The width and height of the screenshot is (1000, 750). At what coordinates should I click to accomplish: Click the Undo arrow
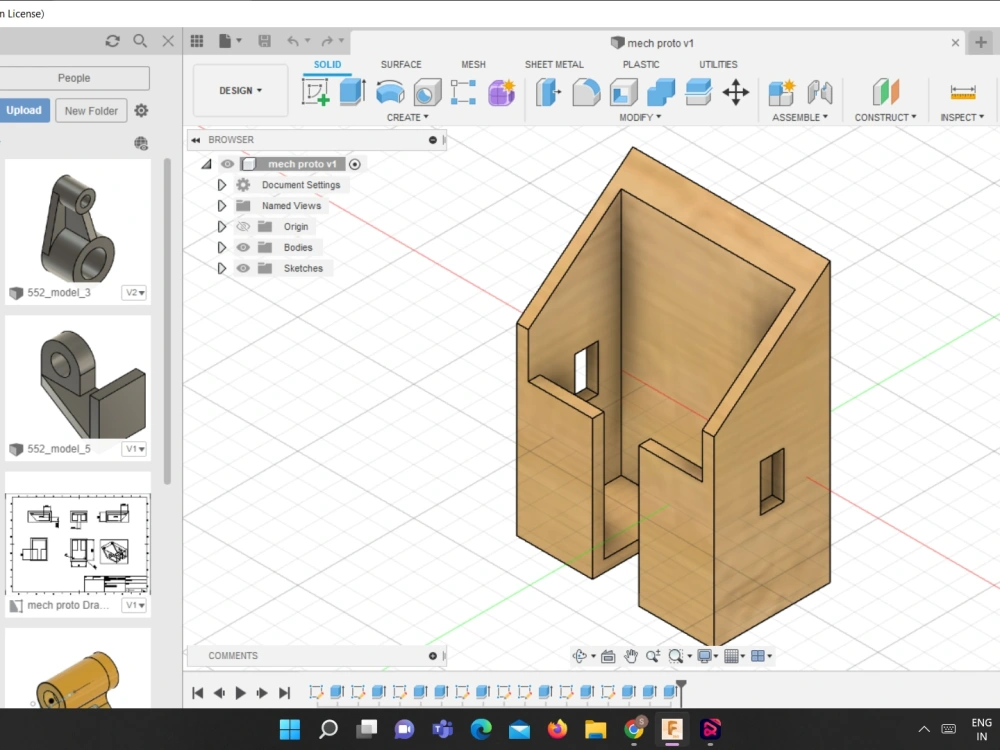293,41
